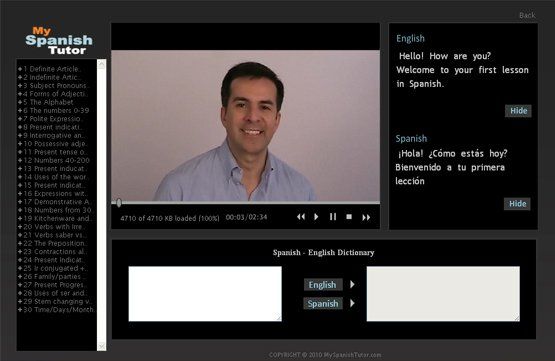Click the rewind playback icon
The image size is (555, 361).
tap(301, 217)
